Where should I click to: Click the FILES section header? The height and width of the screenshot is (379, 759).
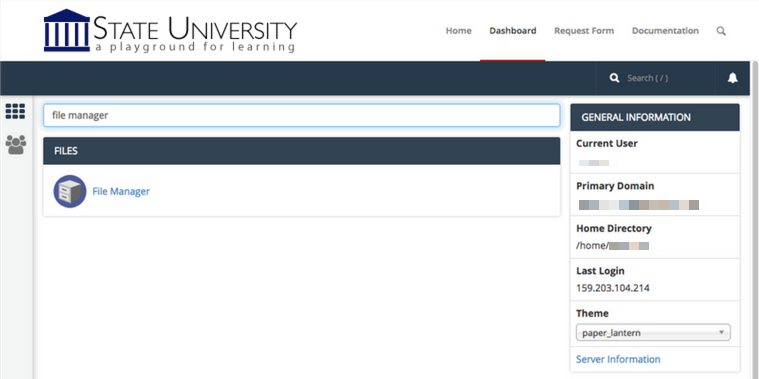[302, 151]
